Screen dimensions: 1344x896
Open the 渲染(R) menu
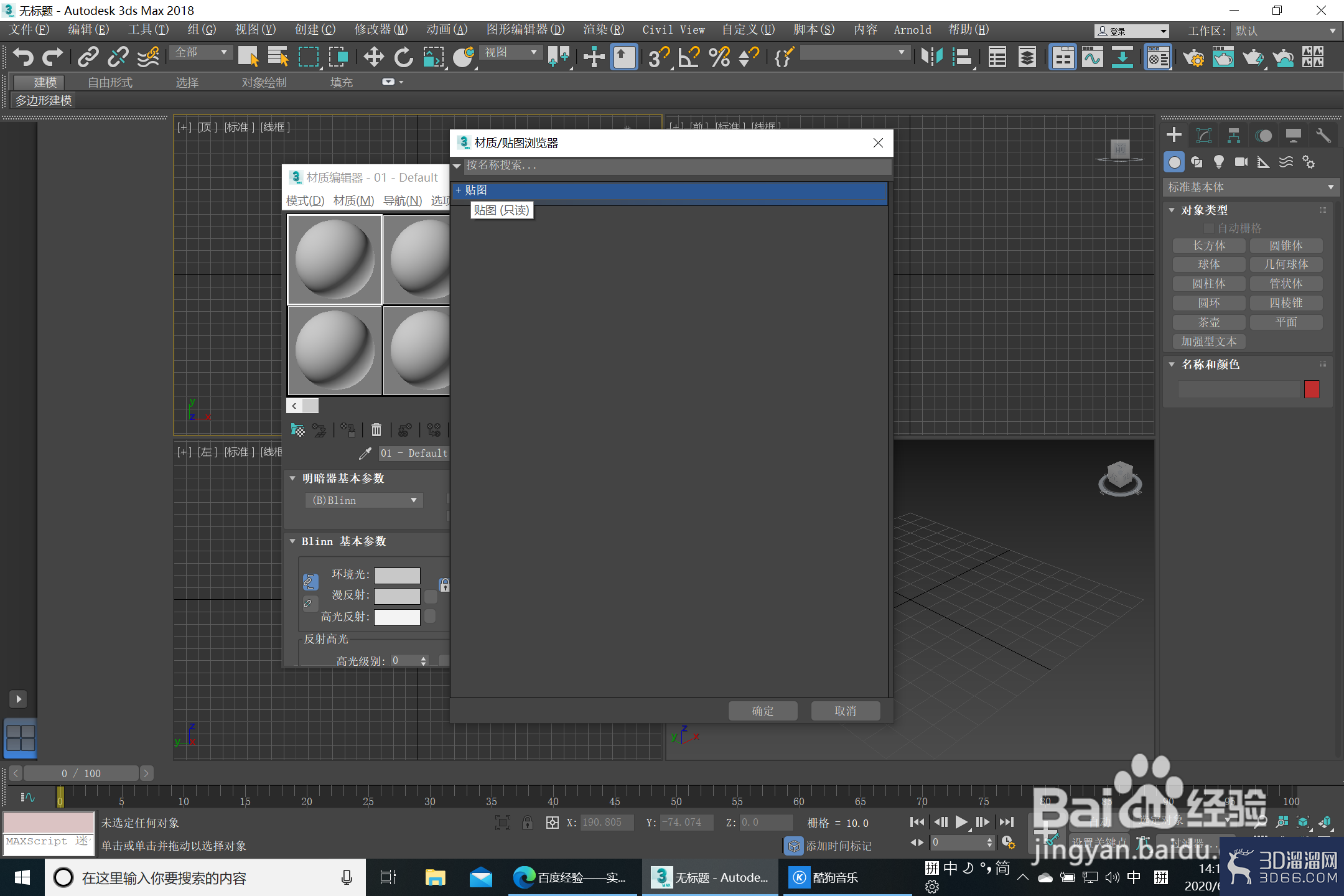click(604, 30)
